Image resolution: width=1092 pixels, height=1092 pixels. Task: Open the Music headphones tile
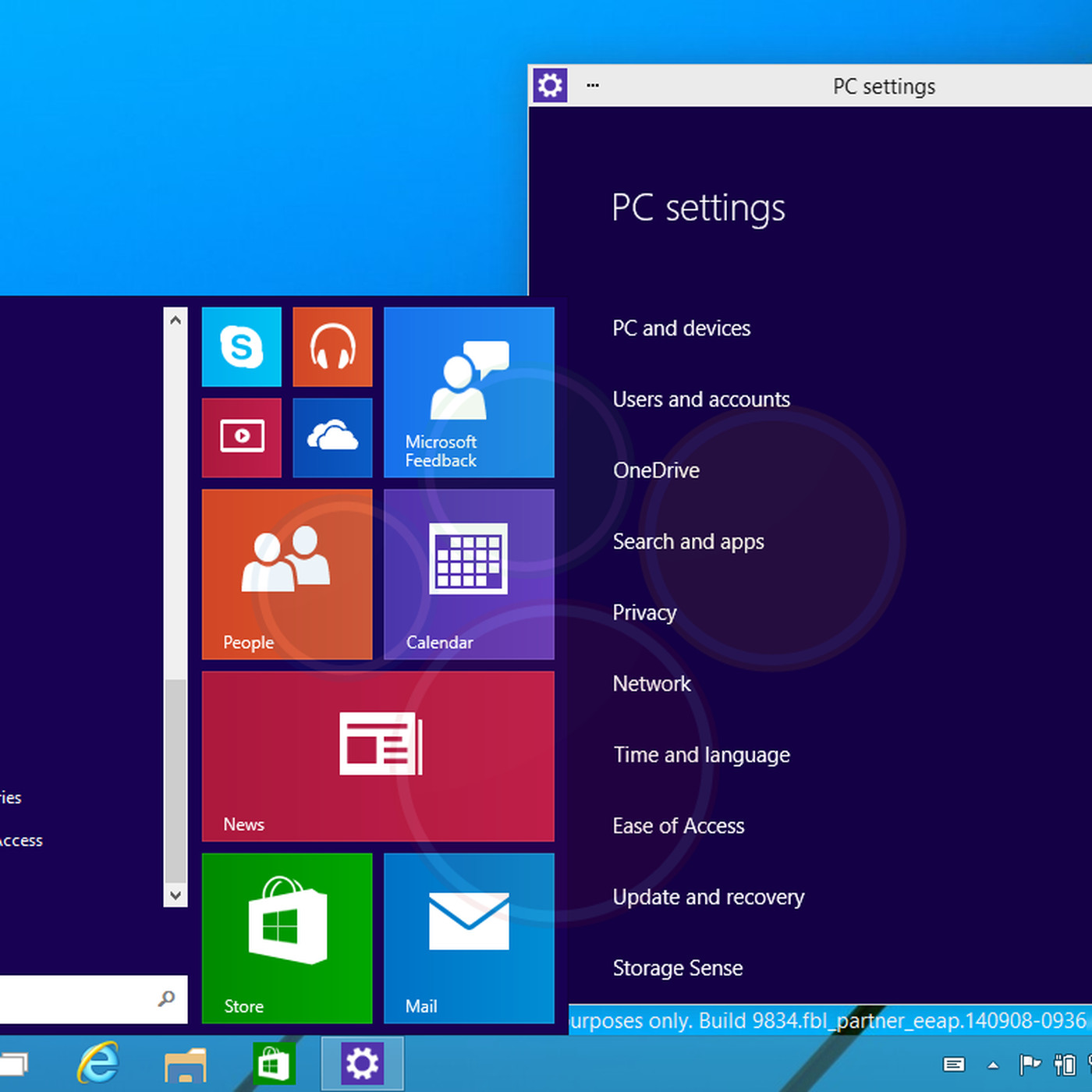tap(332, 346)
